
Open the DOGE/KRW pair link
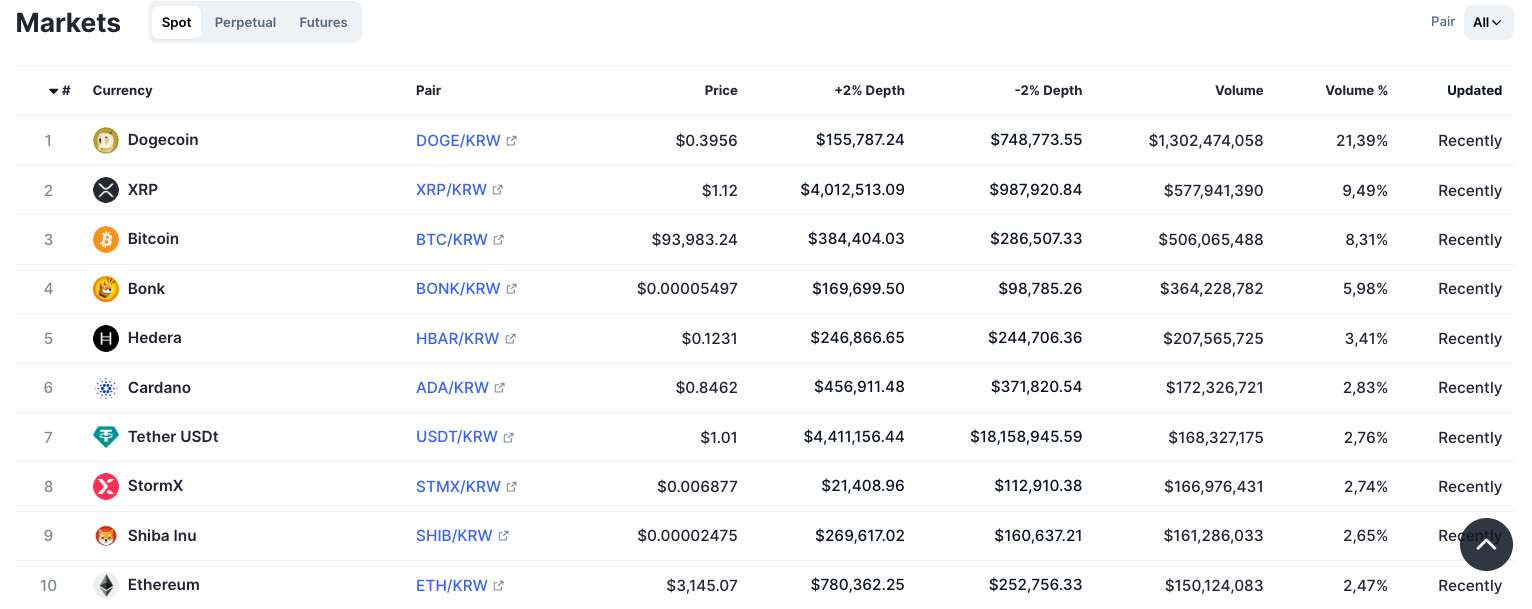tap(458, 141)
